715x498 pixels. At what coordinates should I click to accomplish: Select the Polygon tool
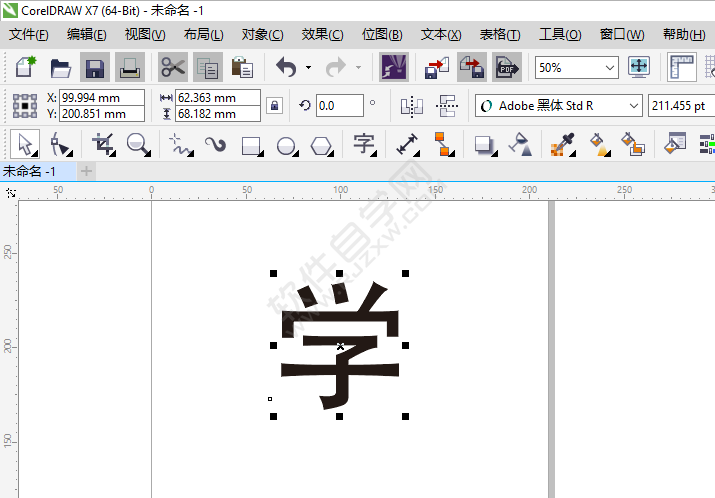(321, 146)
